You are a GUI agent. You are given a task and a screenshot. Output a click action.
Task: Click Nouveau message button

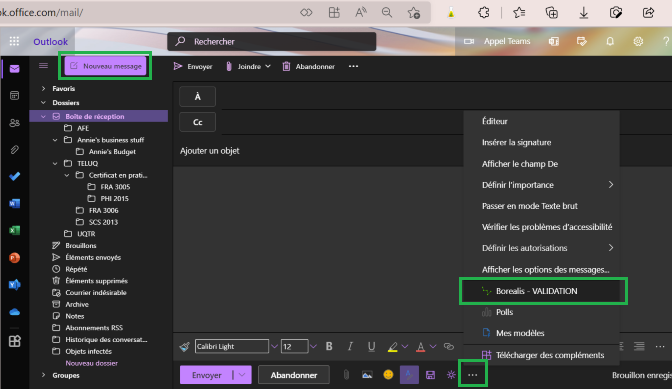[x=105, y=66]
